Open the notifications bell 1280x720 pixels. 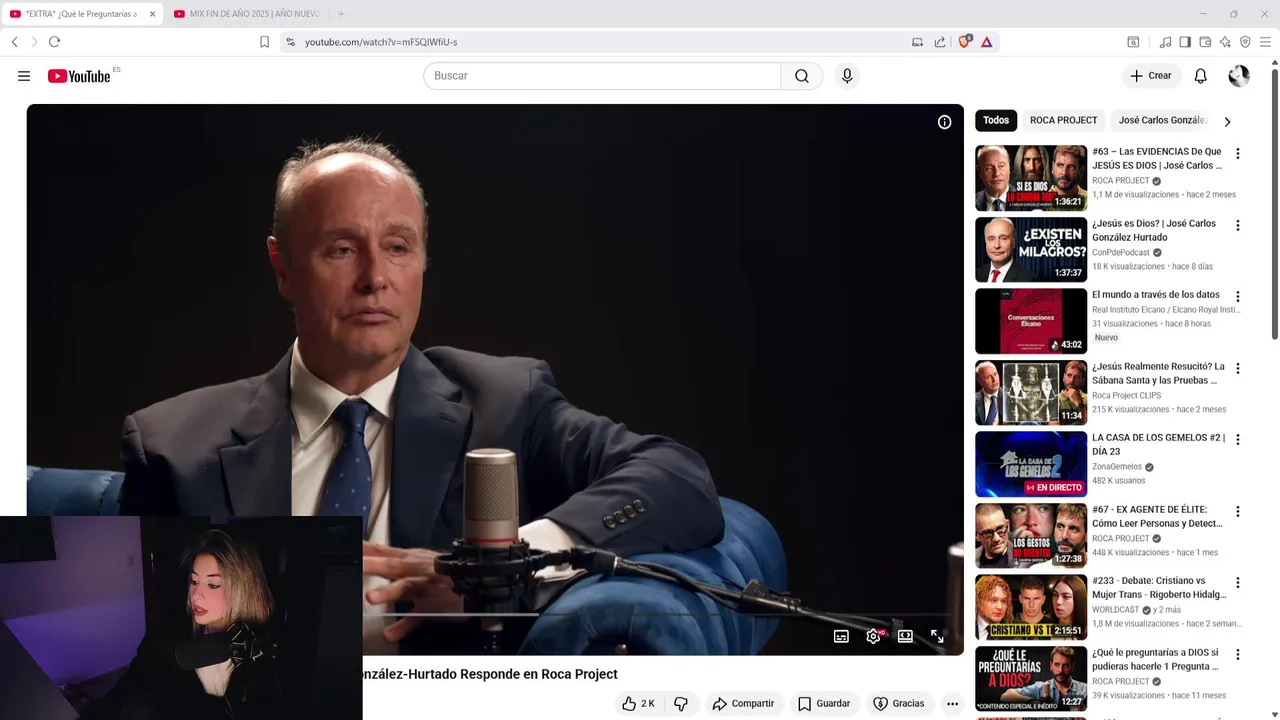[x=1201, y=76]
